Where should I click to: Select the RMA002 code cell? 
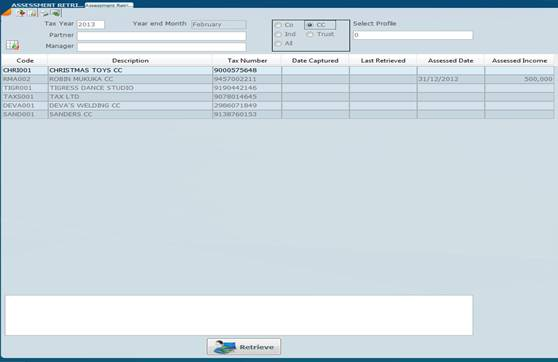(x=25, y=79)
